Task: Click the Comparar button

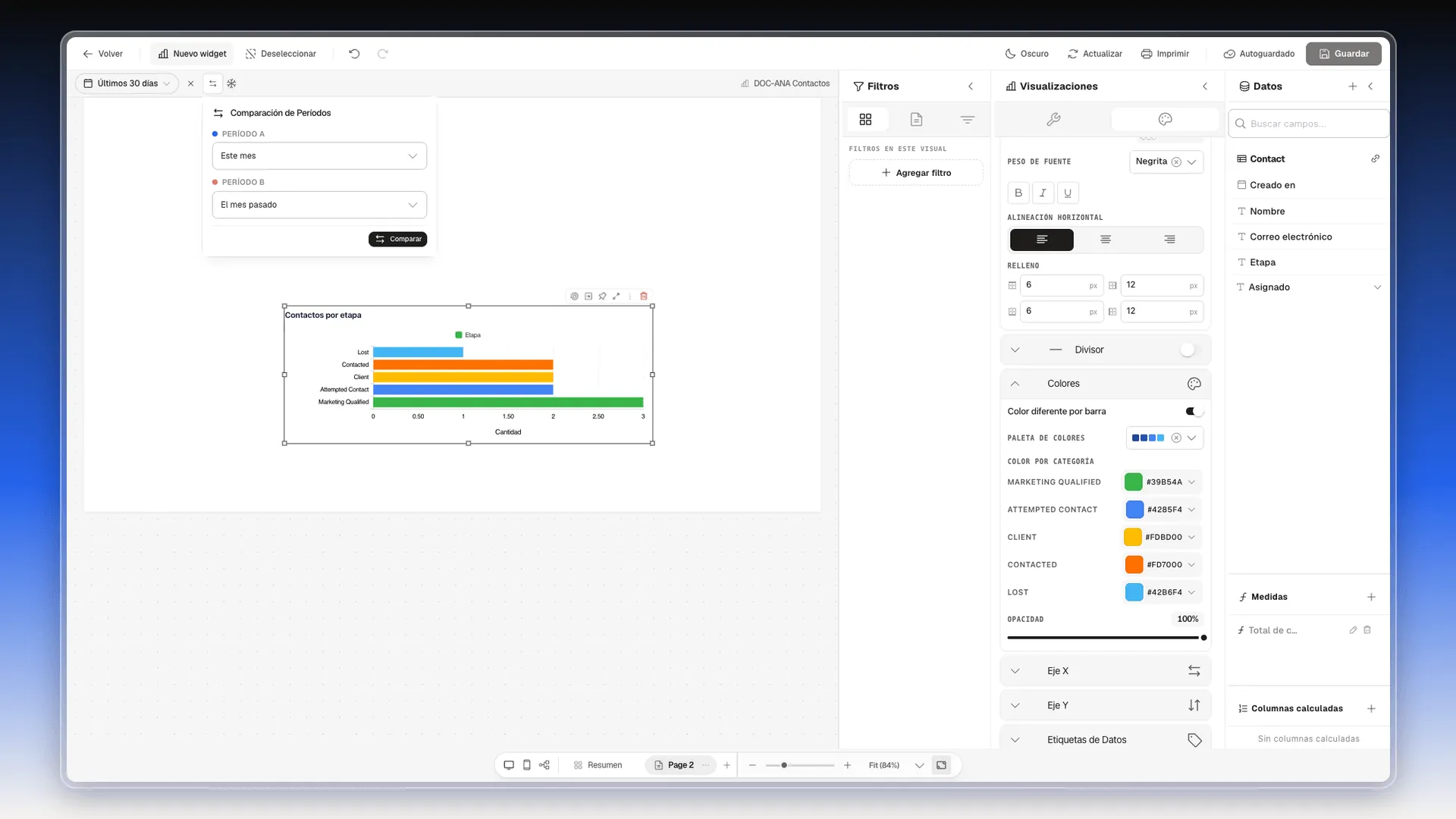Action: (x=397, y=239)
